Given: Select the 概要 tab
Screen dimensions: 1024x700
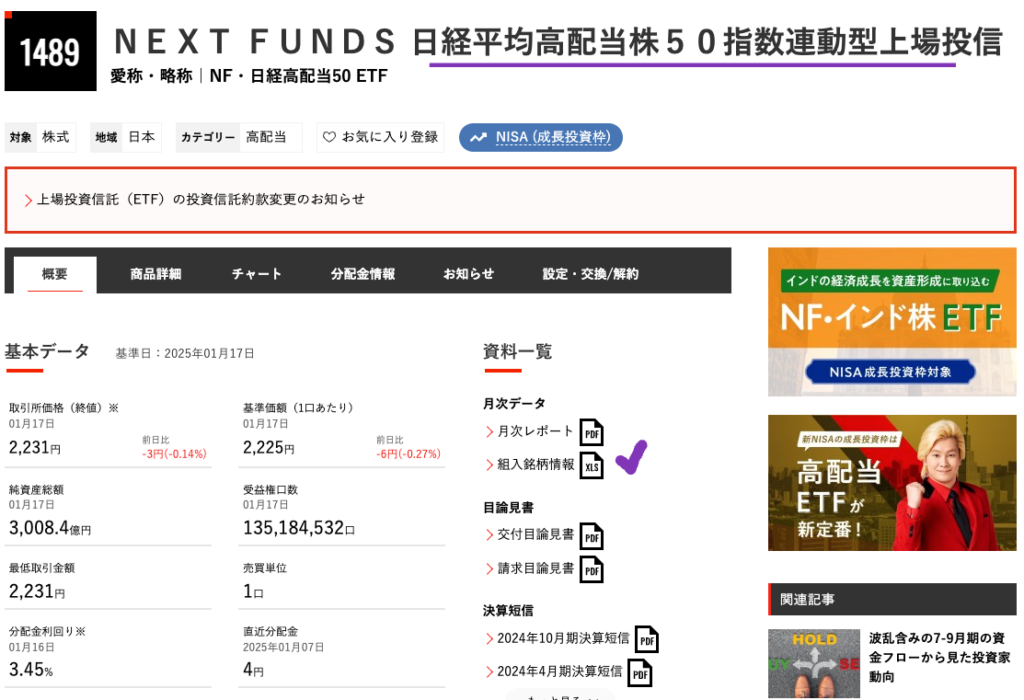Looking at the screenshot, I should [x=55, y=274].
